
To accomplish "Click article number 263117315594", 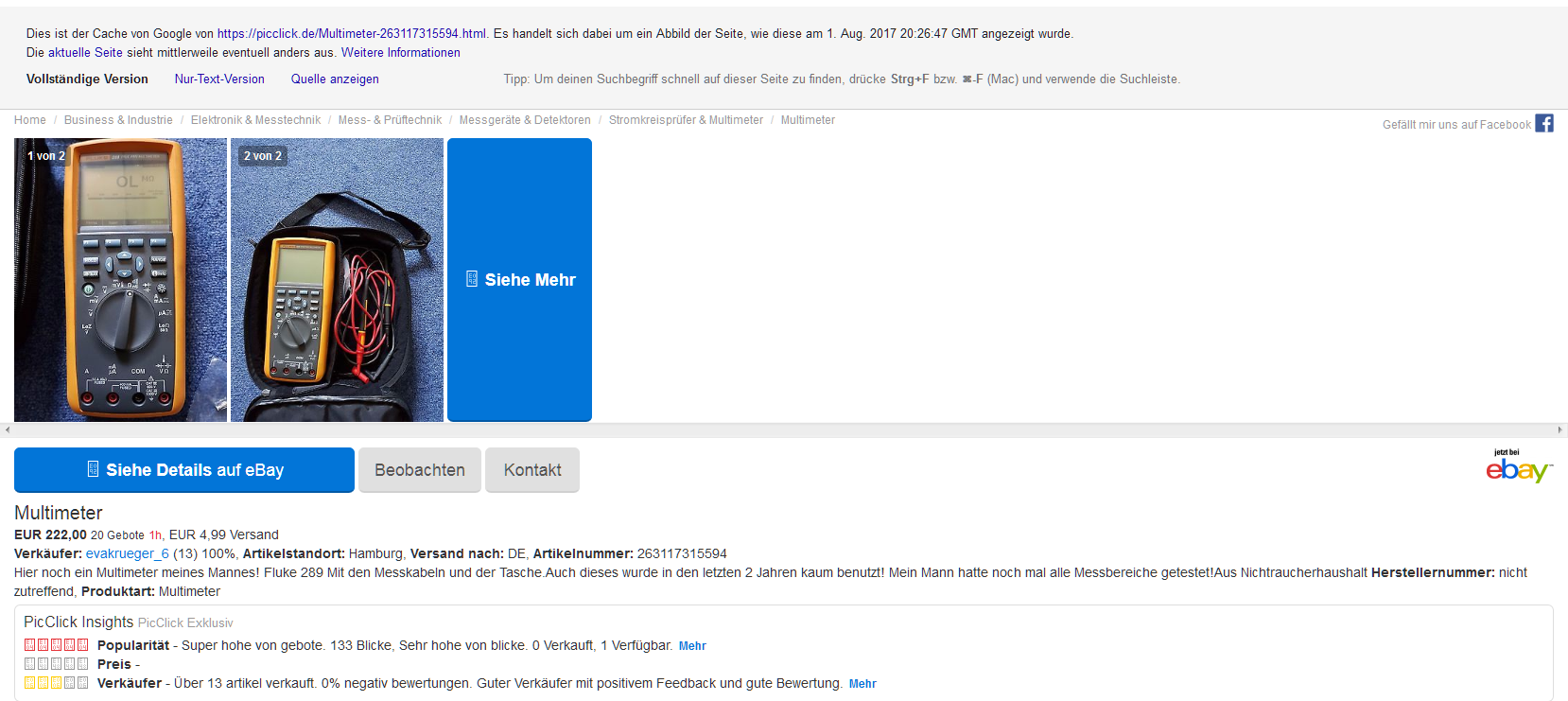I will (x=682, y=553).
